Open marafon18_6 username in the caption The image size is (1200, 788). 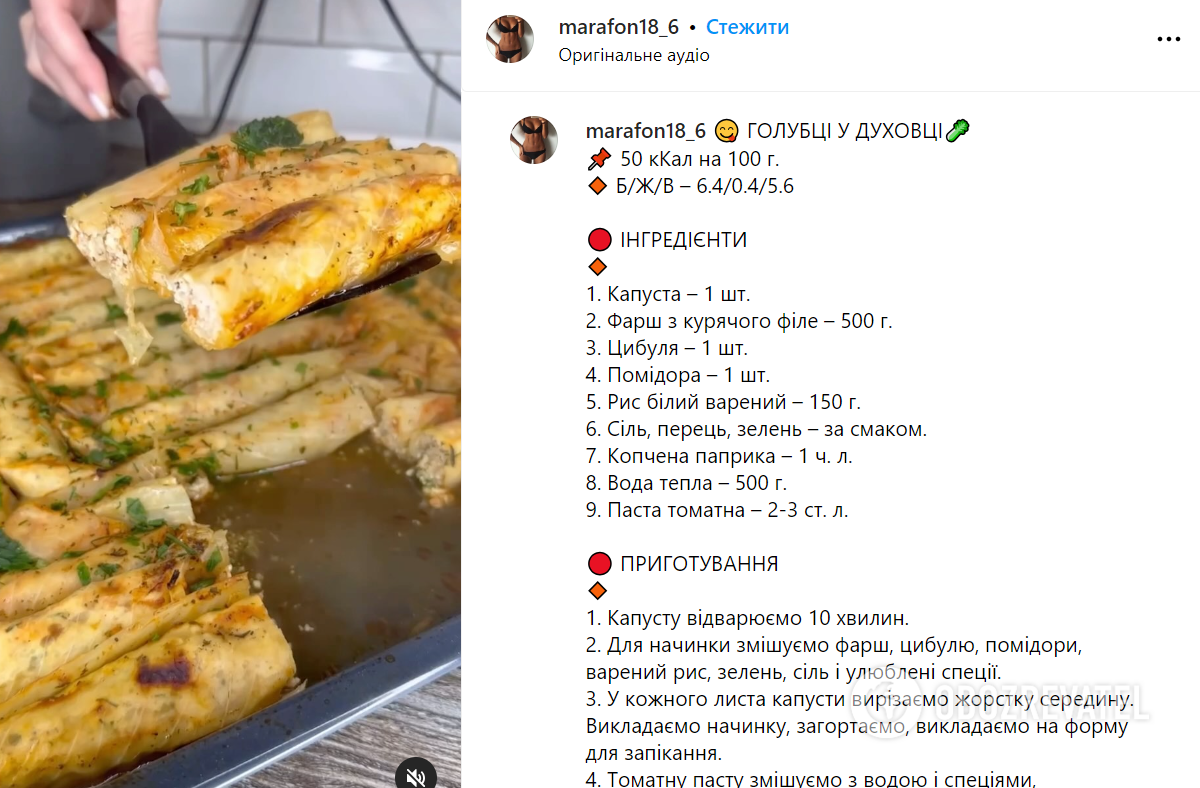pos(646,131)
